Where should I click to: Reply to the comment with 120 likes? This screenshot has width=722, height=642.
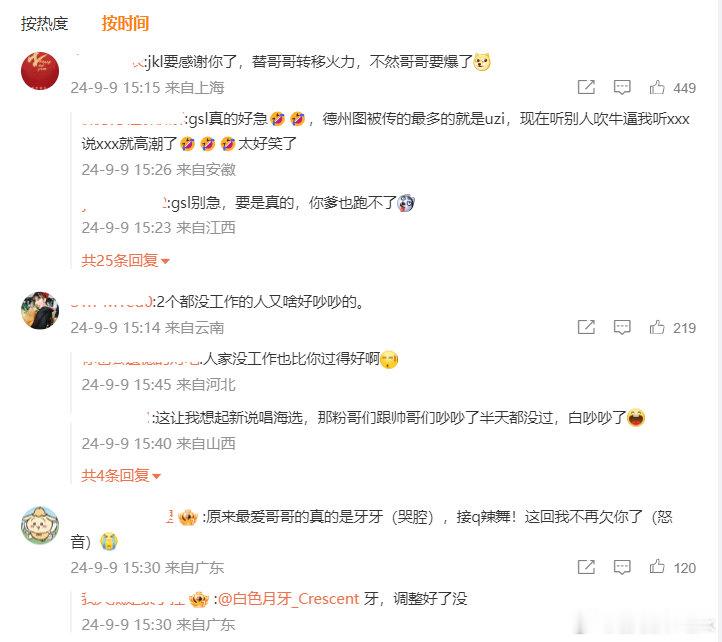click(x=622, y=567)
